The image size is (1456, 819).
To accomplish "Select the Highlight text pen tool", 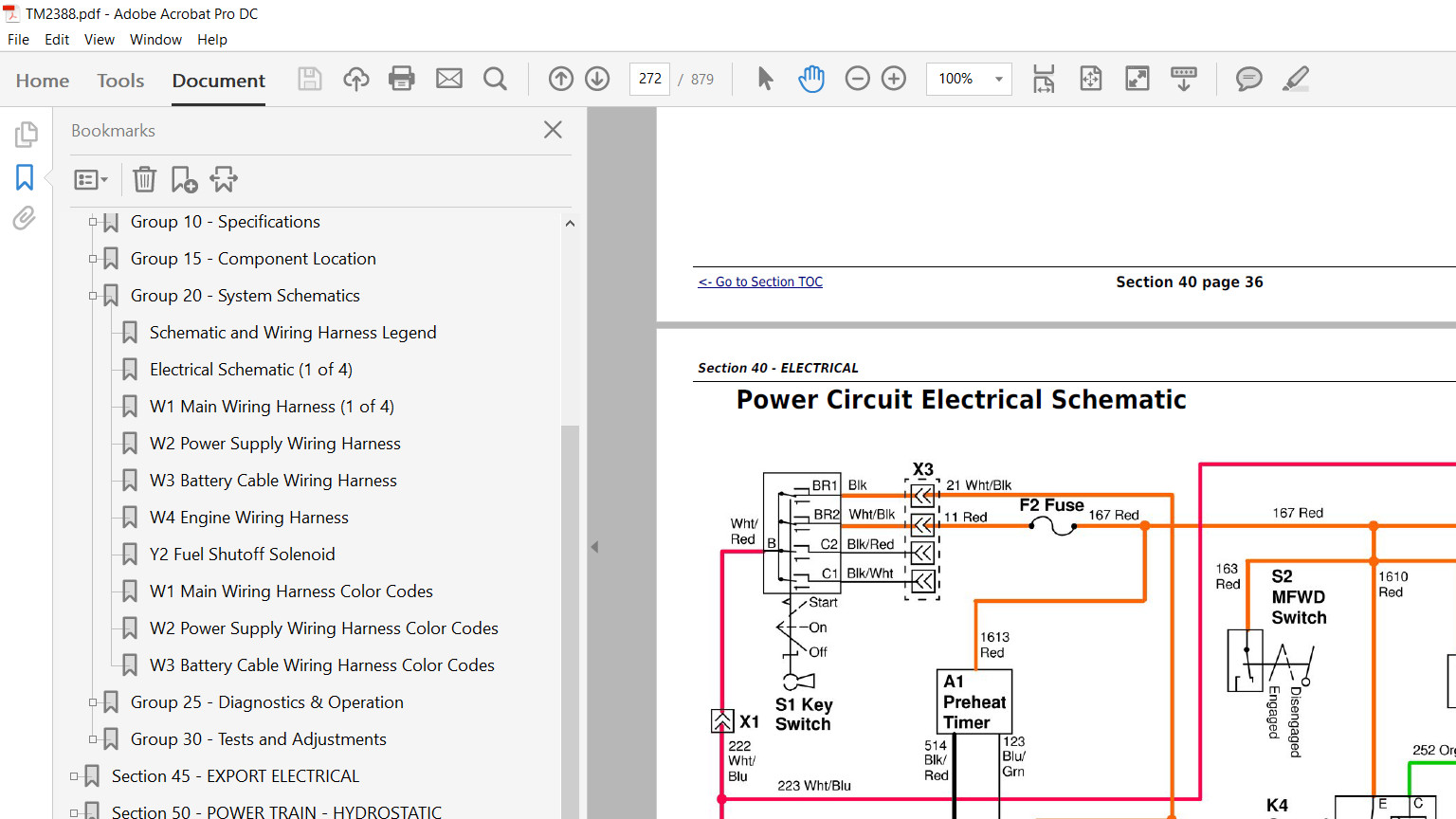I will (1296, 79).
